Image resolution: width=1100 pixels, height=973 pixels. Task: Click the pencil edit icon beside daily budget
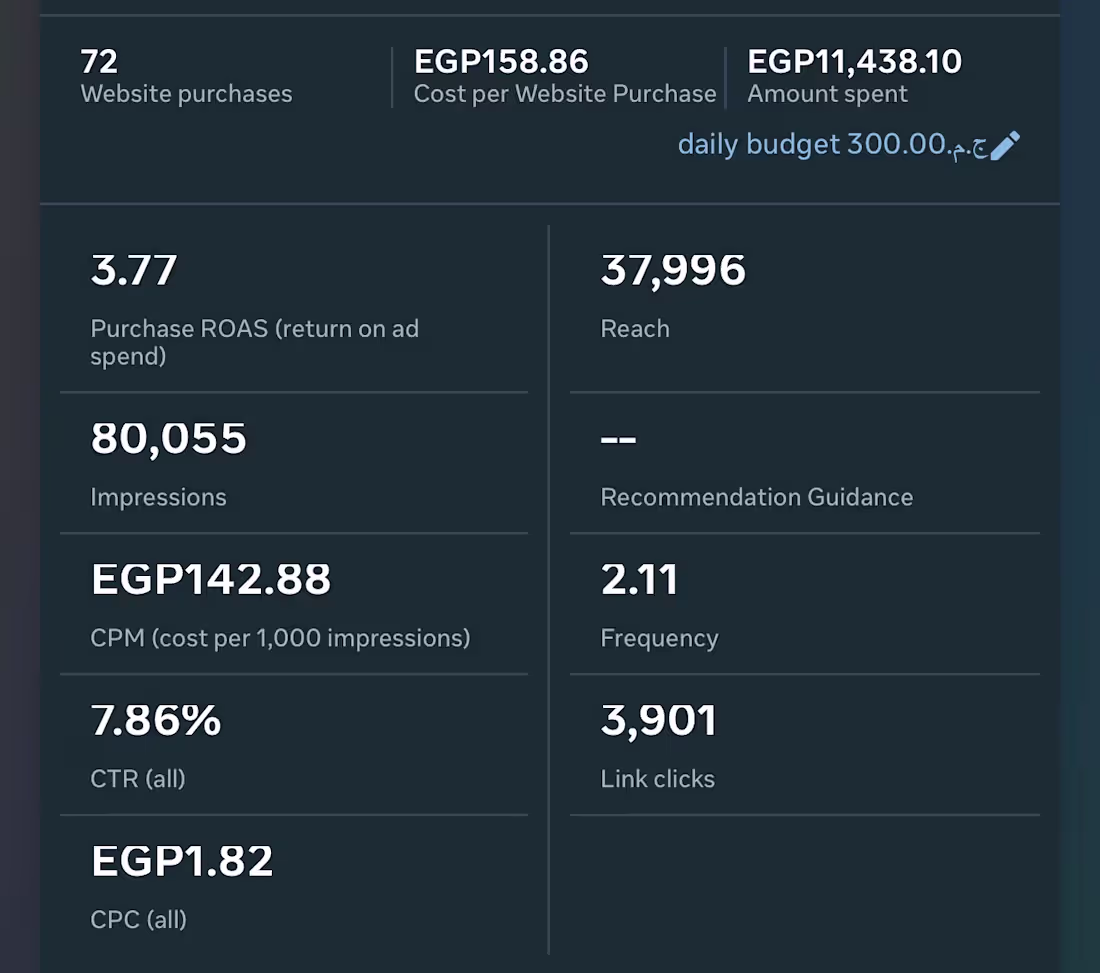1005,146
